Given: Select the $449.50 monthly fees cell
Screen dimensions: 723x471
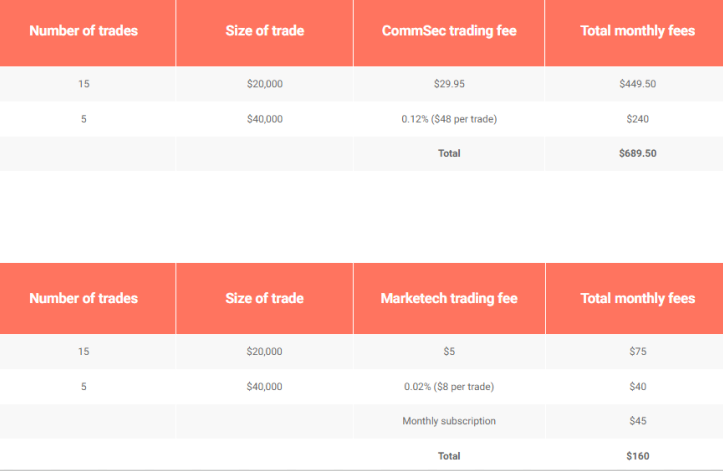Looking at the screenshot, I should click(x=637, y=84).
